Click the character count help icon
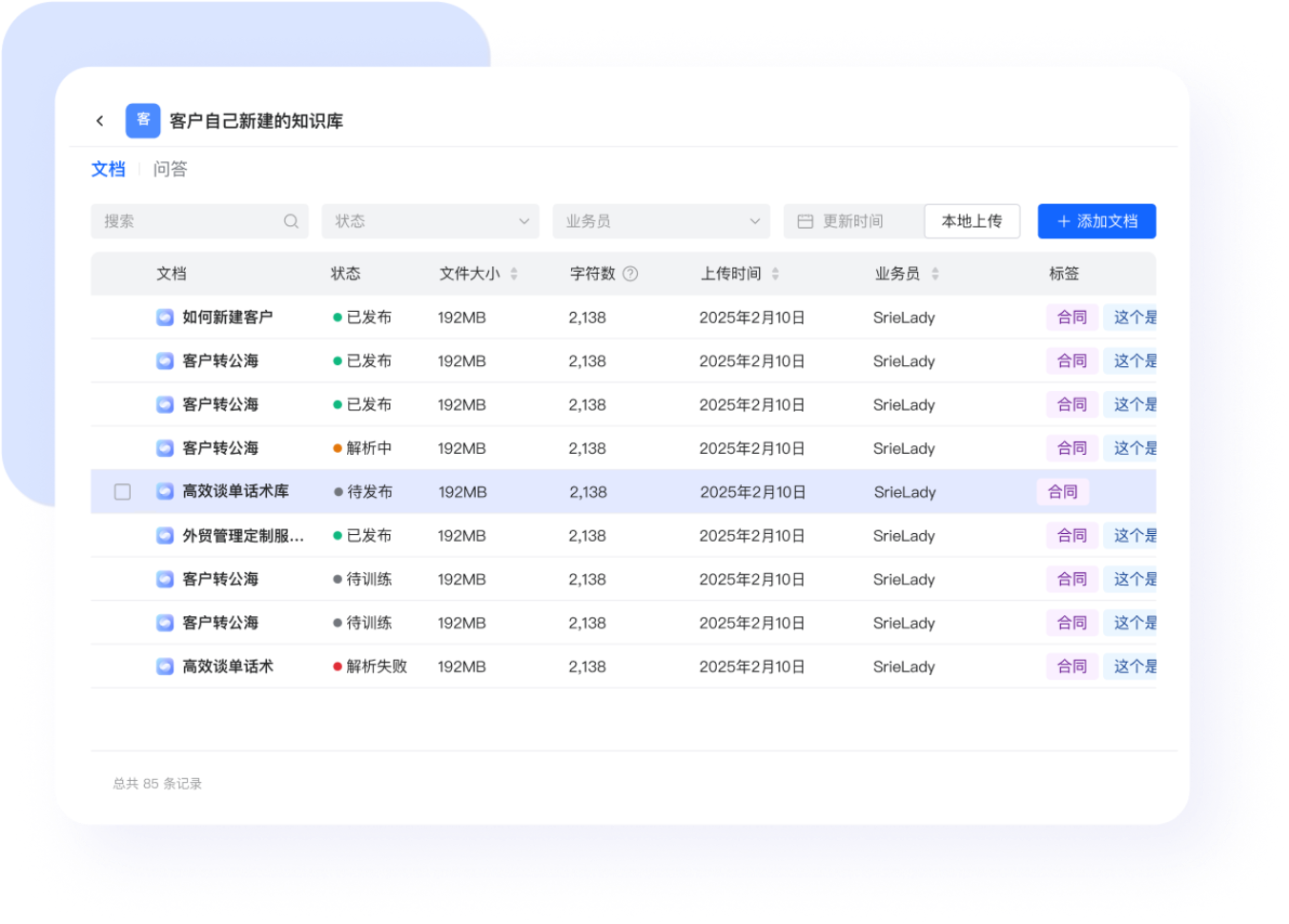Screen dimensions: 1289x924 (630, 274)
